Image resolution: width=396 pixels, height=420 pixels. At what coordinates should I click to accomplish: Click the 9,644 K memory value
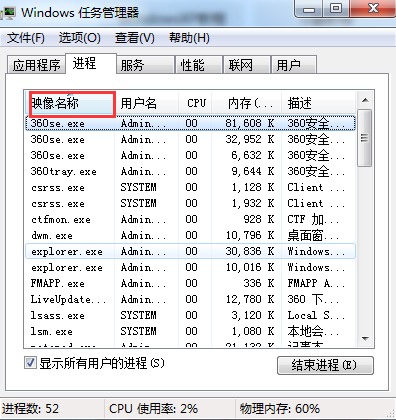[253, 171]
